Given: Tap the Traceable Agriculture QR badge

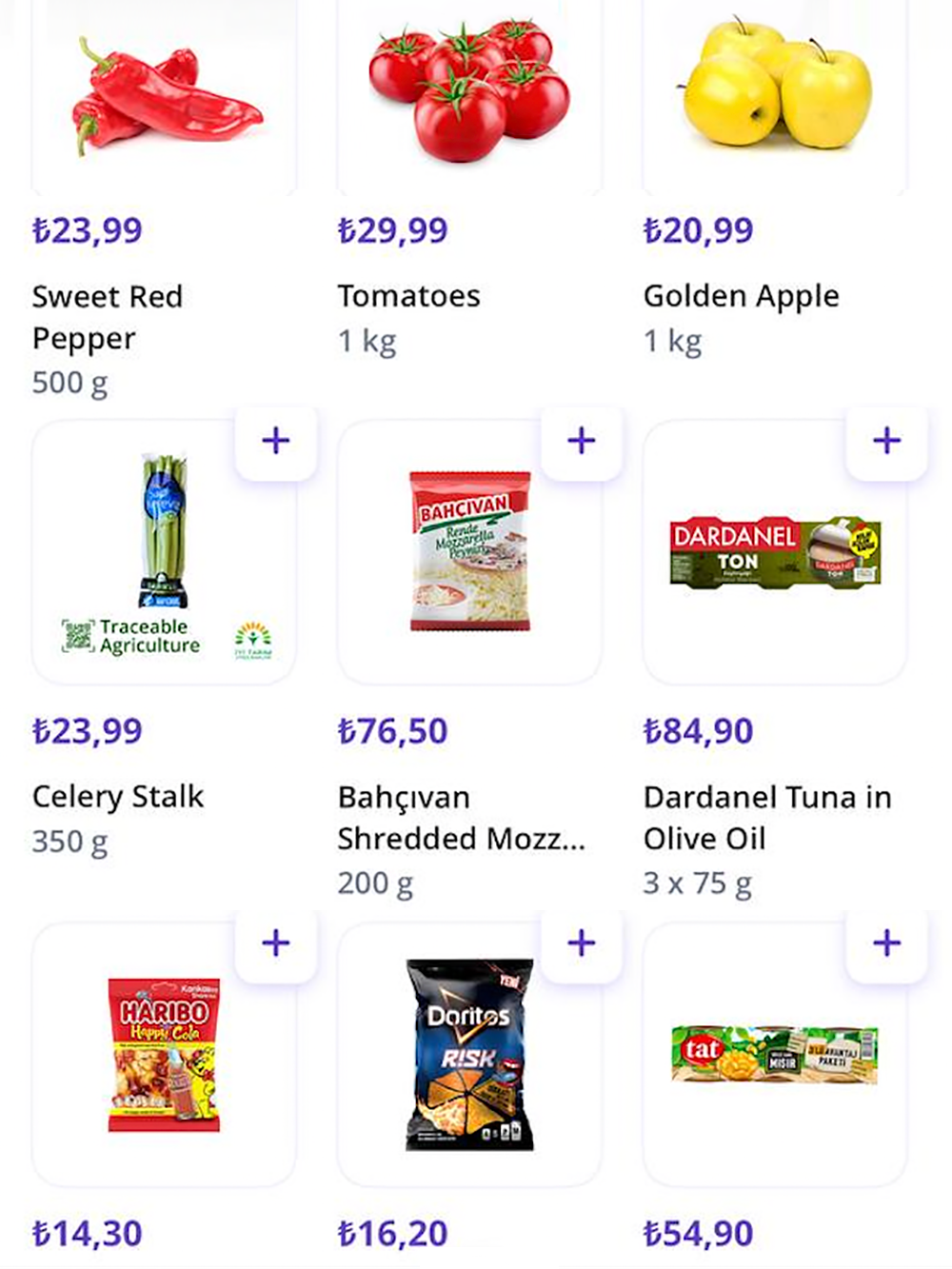Looking at the screenshot, I should [131, 636].
